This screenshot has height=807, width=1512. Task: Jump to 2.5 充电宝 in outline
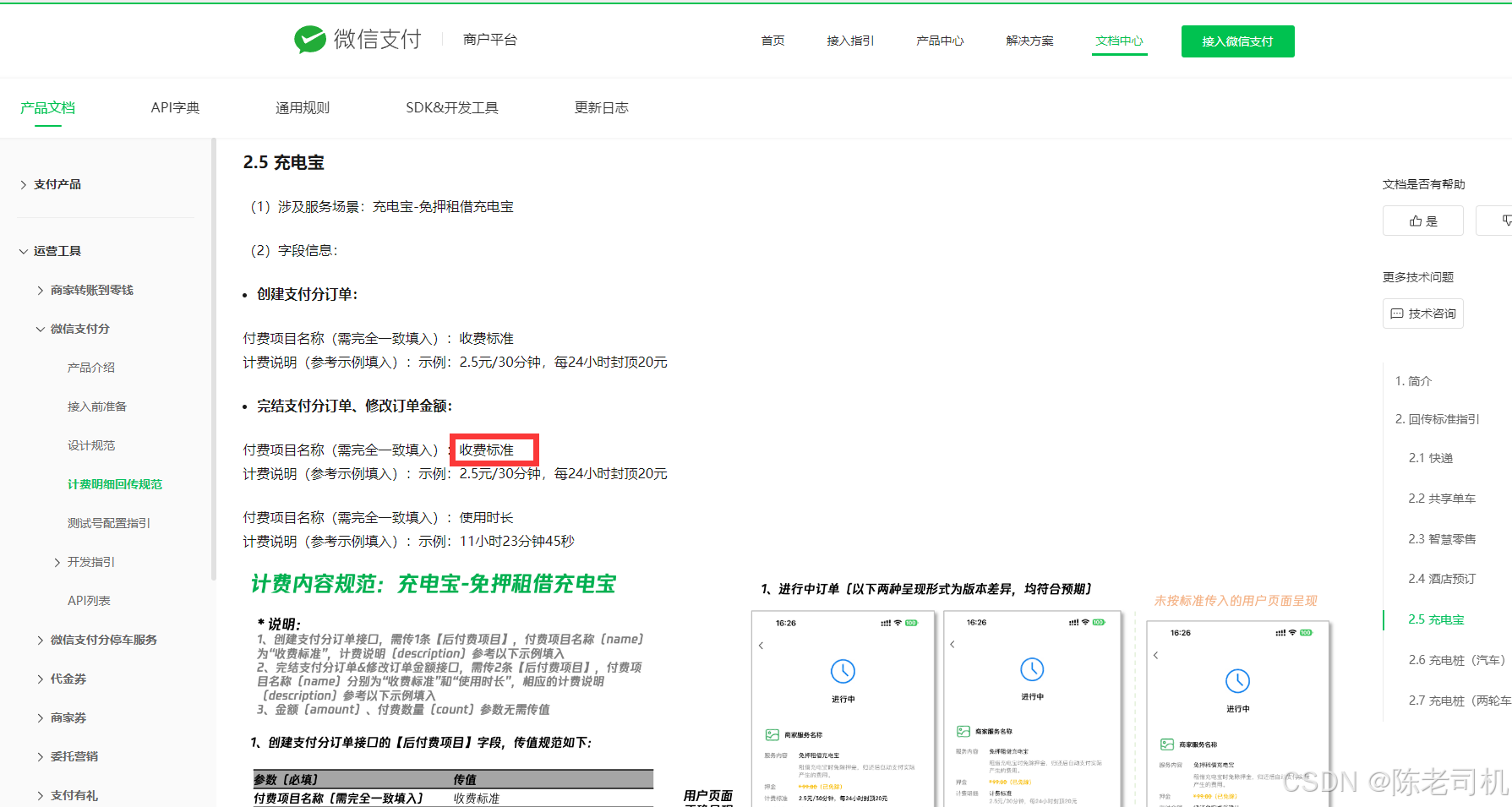tap(1436, 619)
